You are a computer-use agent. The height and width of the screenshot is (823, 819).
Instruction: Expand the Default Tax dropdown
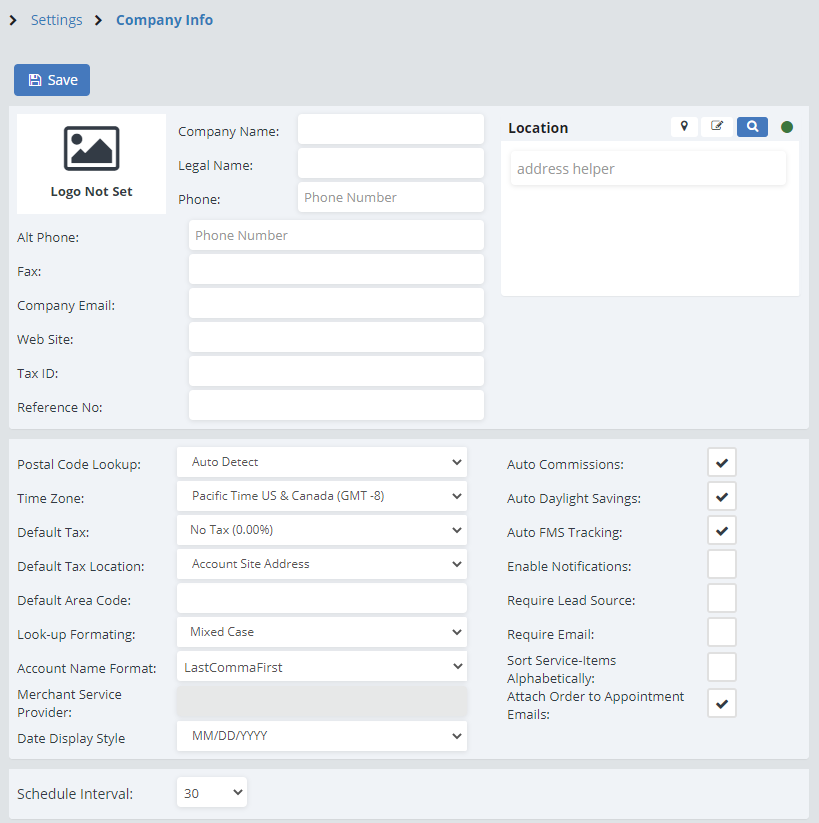(321, 530)
